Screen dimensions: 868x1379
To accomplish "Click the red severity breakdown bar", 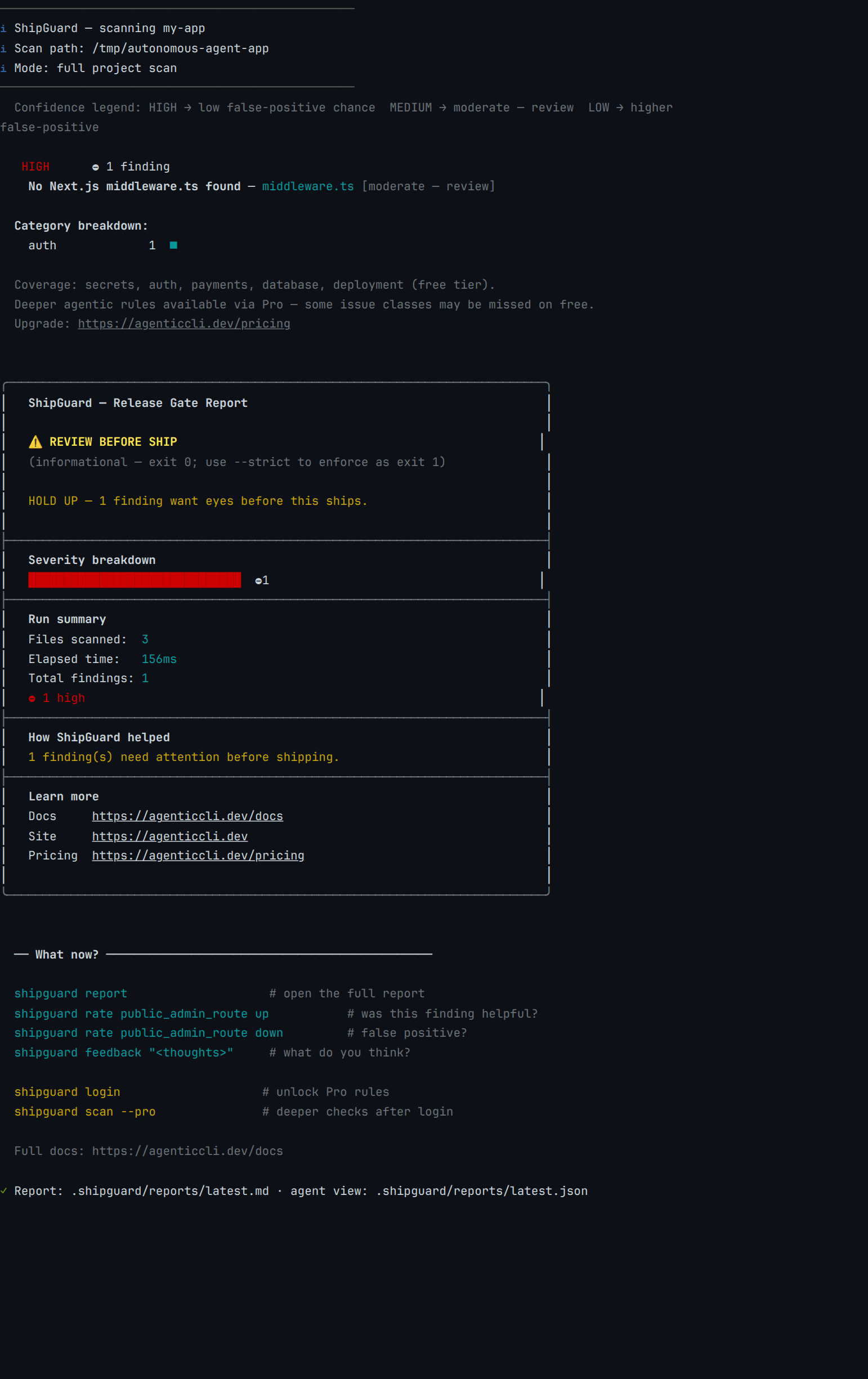I will pos(135,580).
